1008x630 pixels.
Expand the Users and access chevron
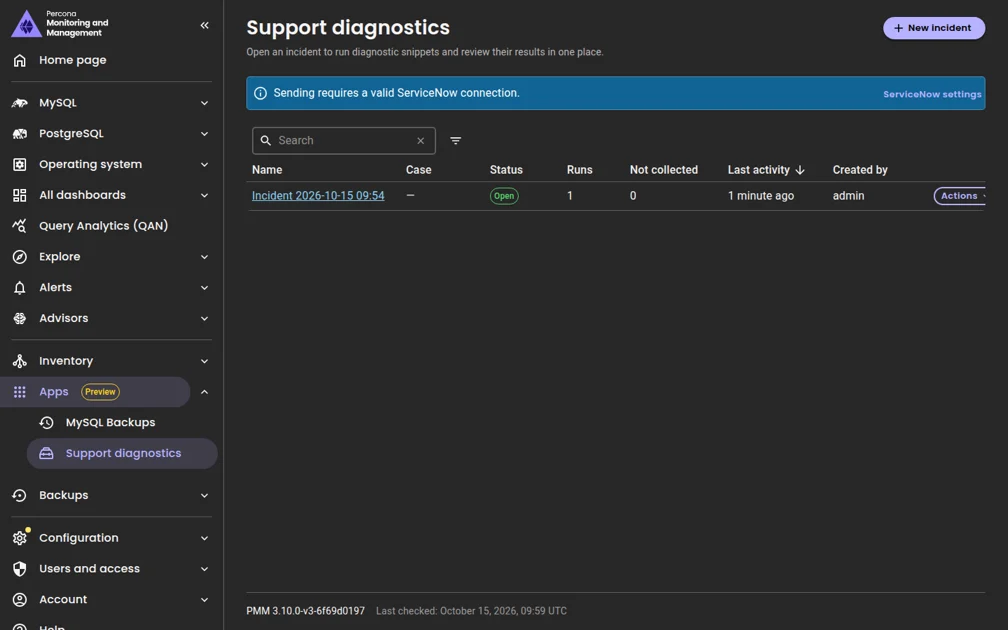(204, 569)
